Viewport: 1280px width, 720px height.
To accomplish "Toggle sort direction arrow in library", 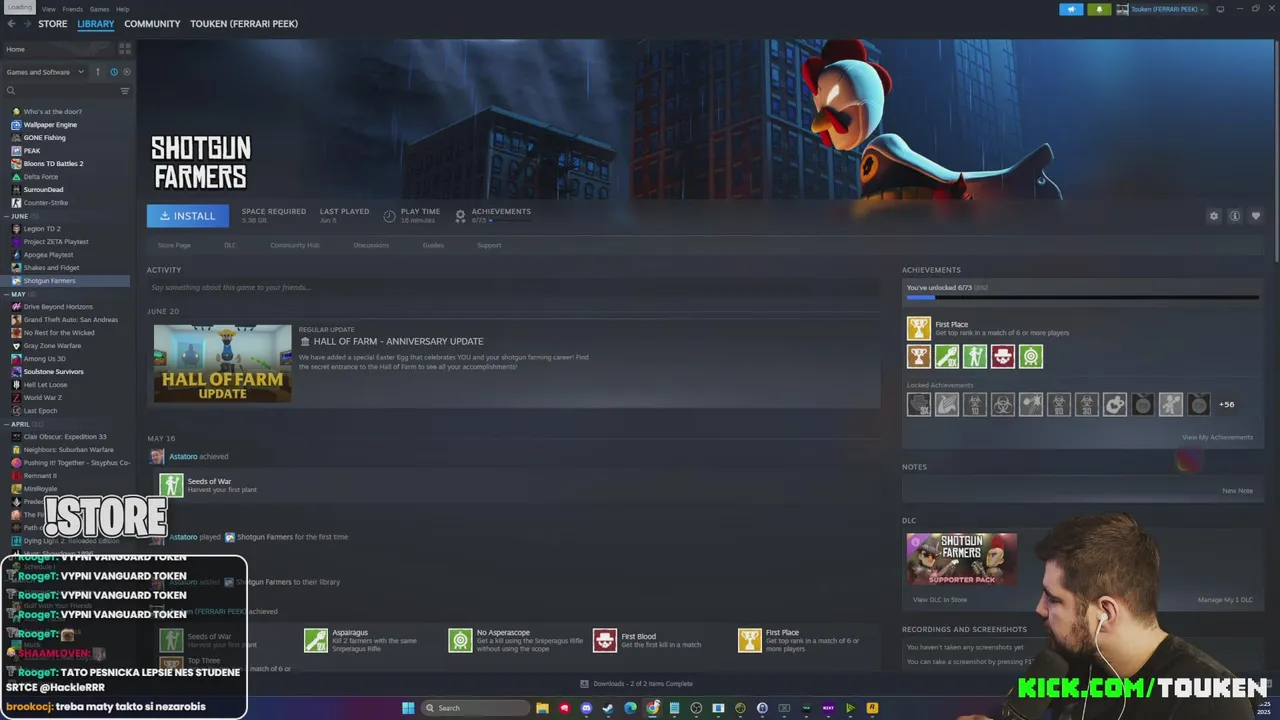I will coord(98,72).
